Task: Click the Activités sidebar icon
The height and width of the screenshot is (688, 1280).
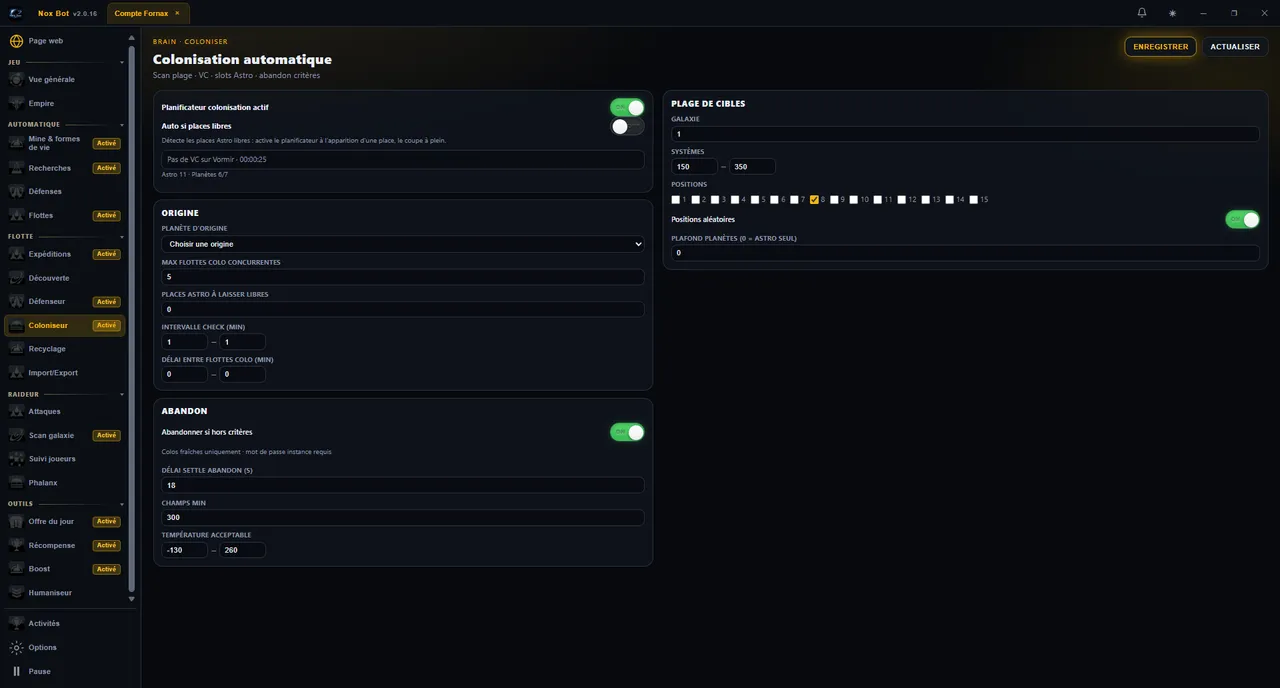Action: tap(16, 623)
